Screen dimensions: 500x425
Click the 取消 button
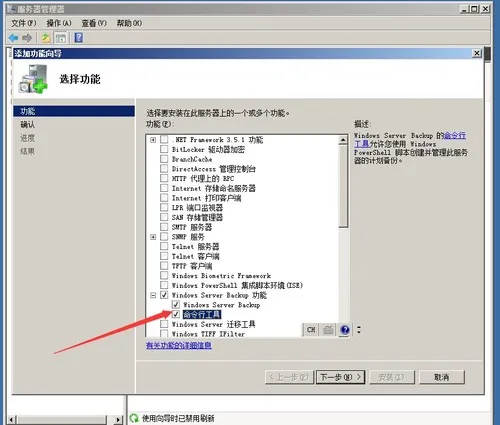click(442, 377)
